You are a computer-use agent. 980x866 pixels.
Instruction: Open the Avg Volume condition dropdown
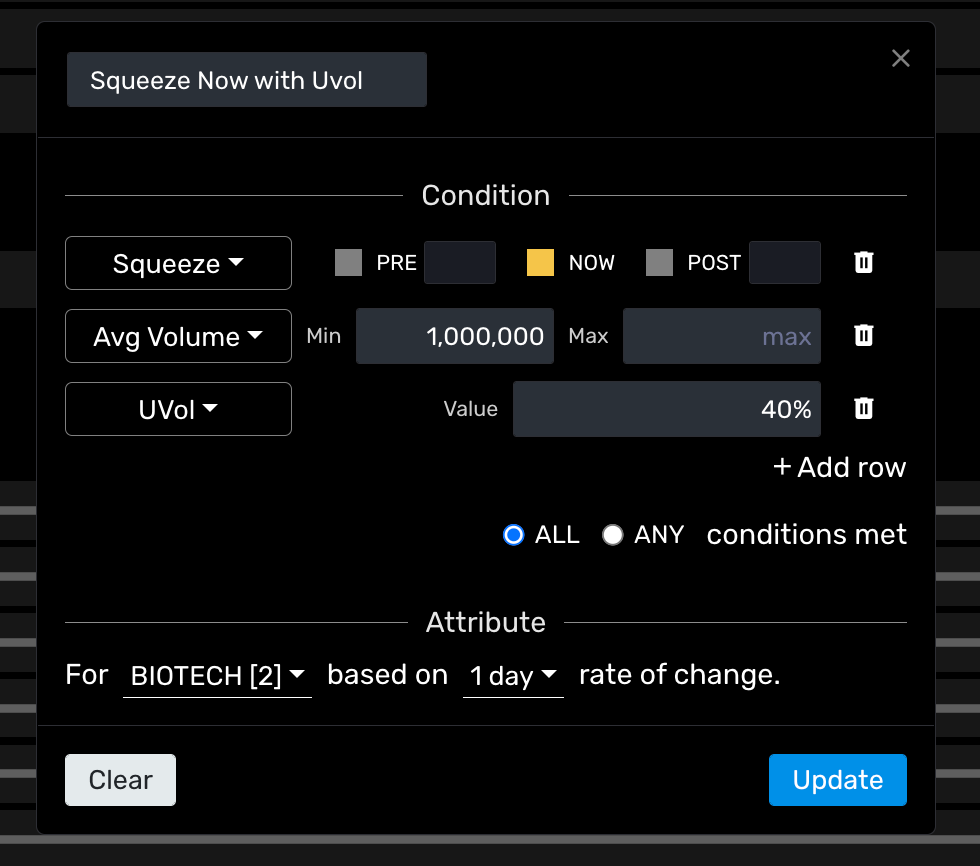coord(178,336)
